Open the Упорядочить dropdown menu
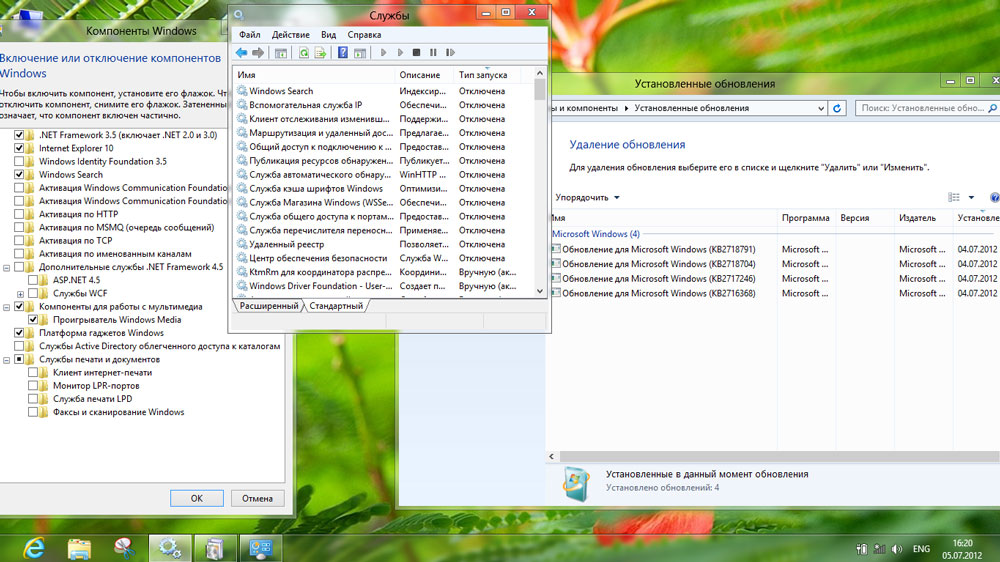1000x562 pixels. coord(588,198)
